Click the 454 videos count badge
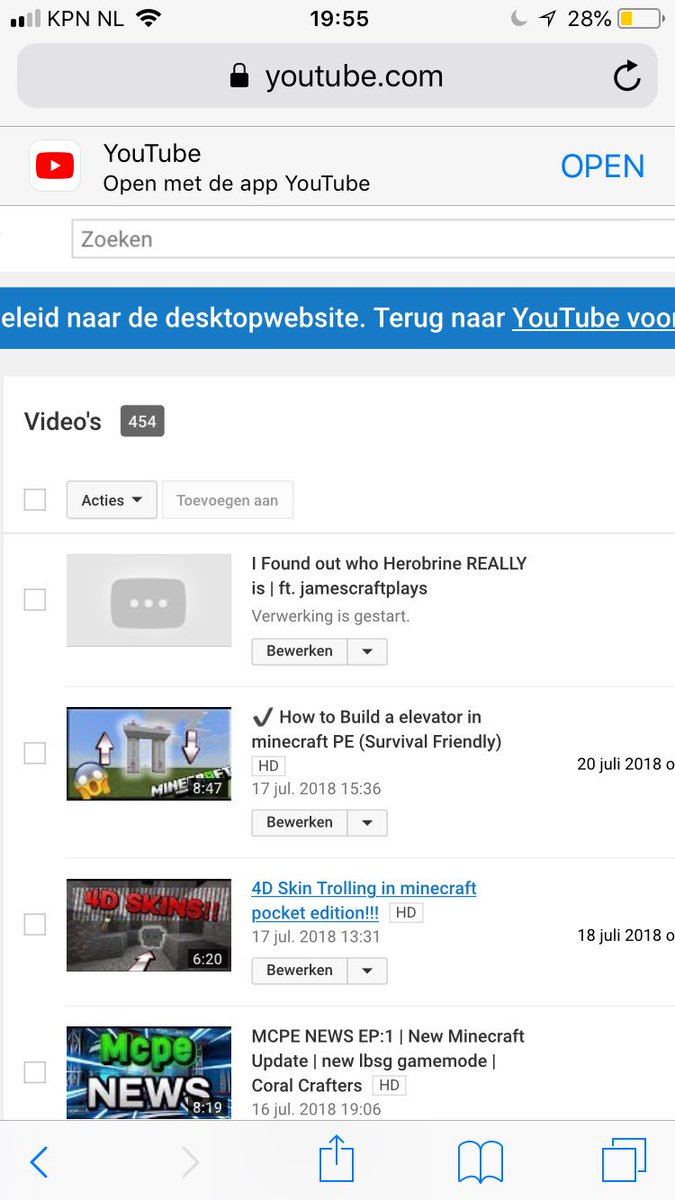This screenshot has height=1200, width=675. tap(142, 421)
